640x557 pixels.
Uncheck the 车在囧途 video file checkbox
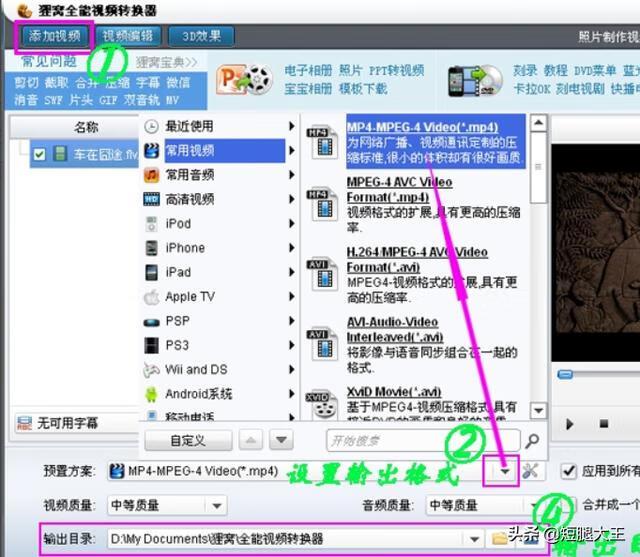40,154
